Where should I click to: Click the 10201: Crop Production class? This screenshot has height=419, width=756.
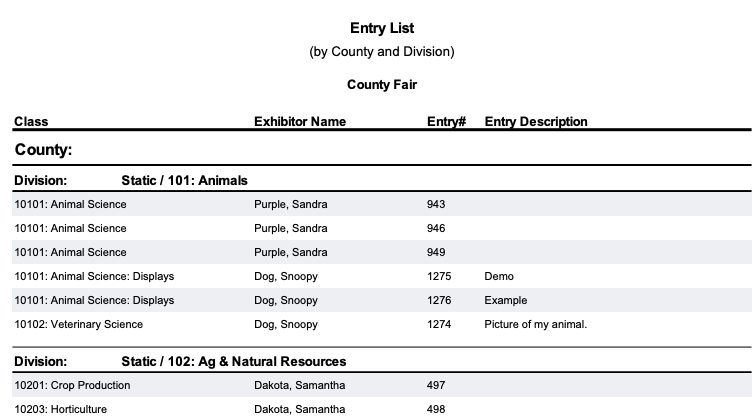(72, 385)
